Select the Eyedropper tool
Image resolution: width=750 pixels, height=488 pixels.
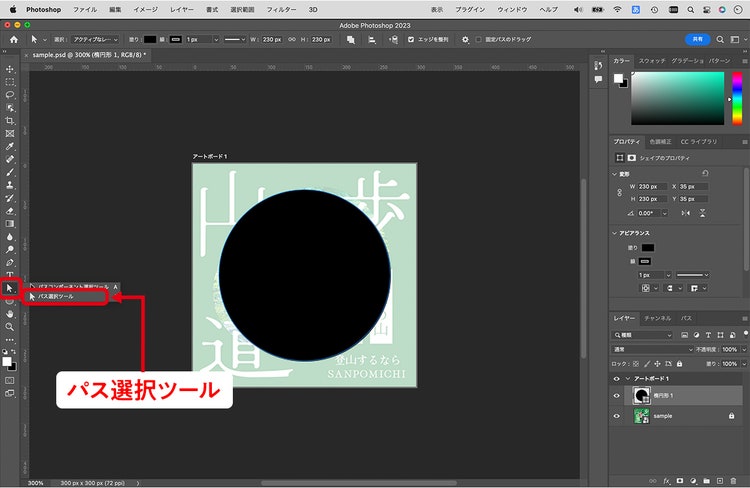point(10,146)
